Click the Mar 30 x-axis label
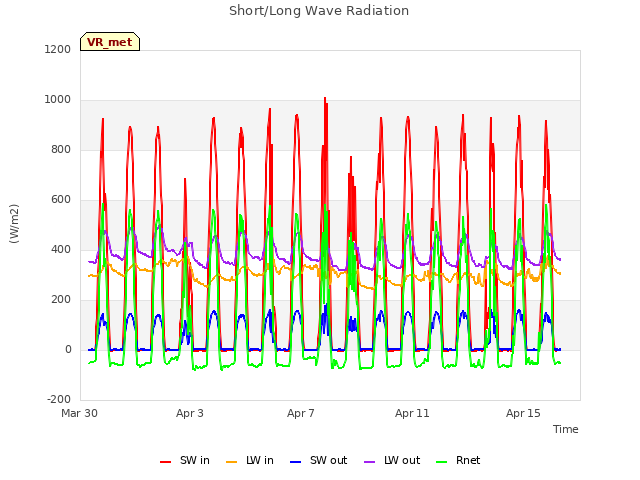The image size is (640, 480). click(79, 413)
